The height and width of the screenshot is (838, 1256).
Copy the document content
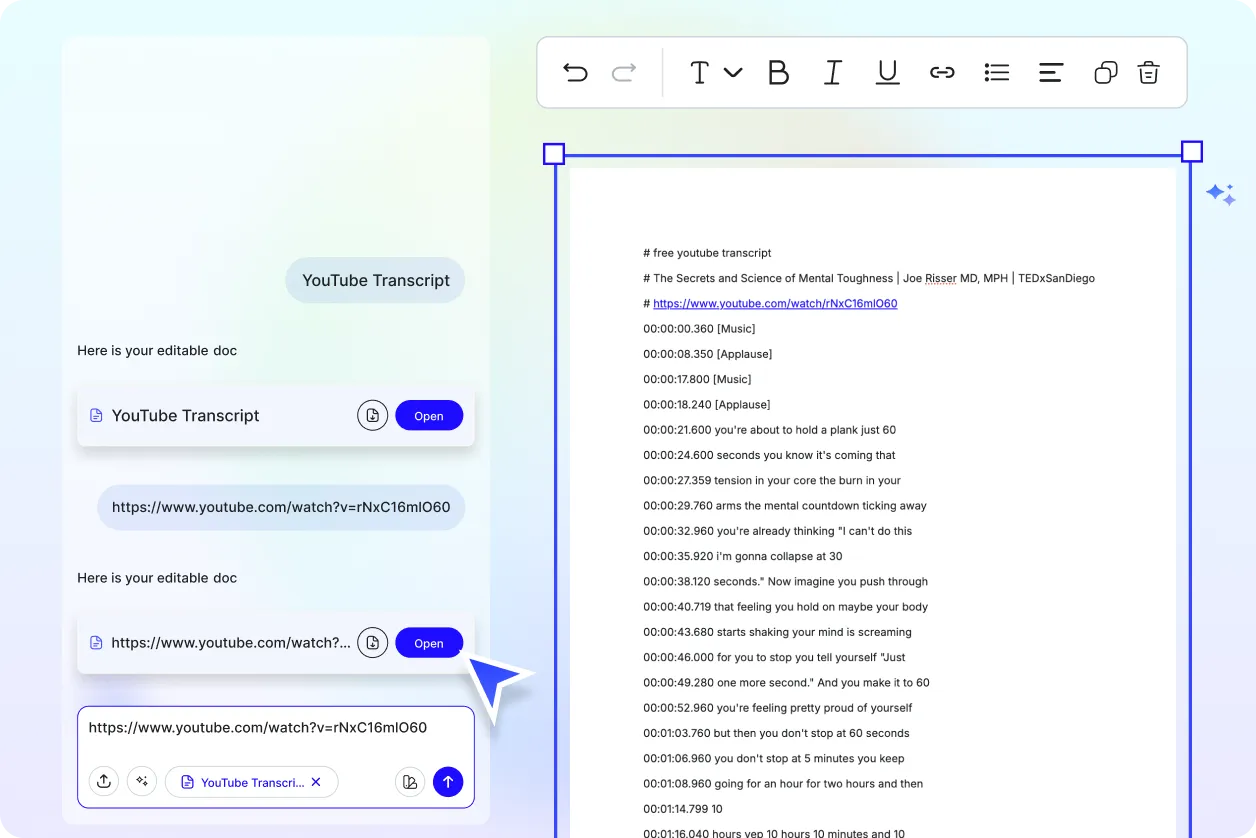(x=1105, y=72)
